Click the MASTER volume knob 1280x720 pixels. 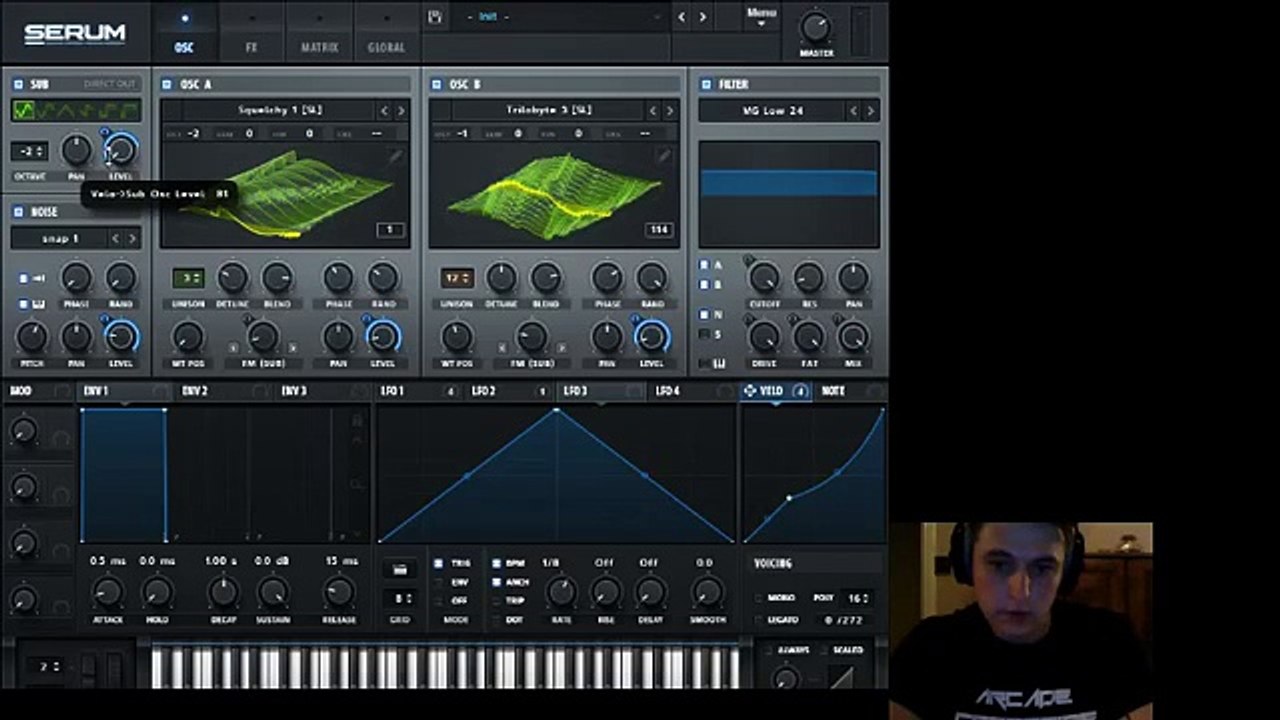coord(816,27)
